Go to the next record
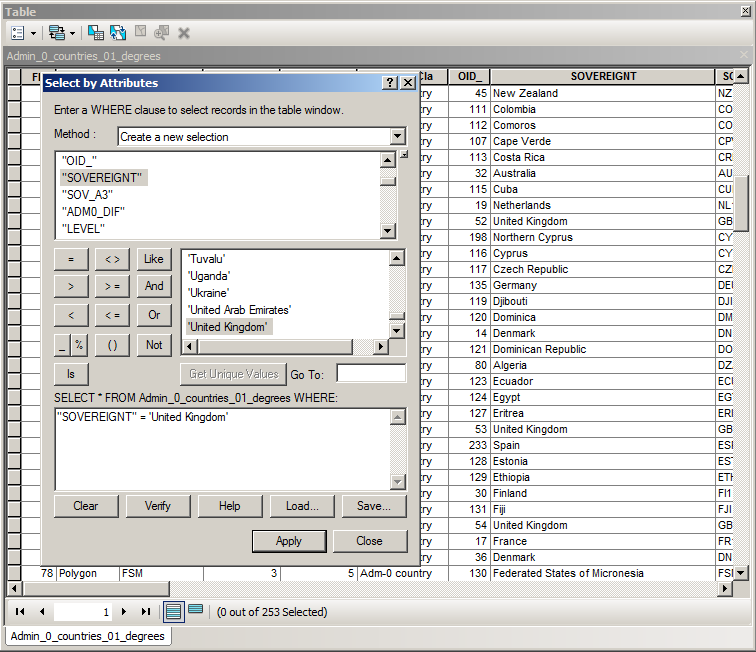Viewport: 756px width, 652px height. (124, 611)
